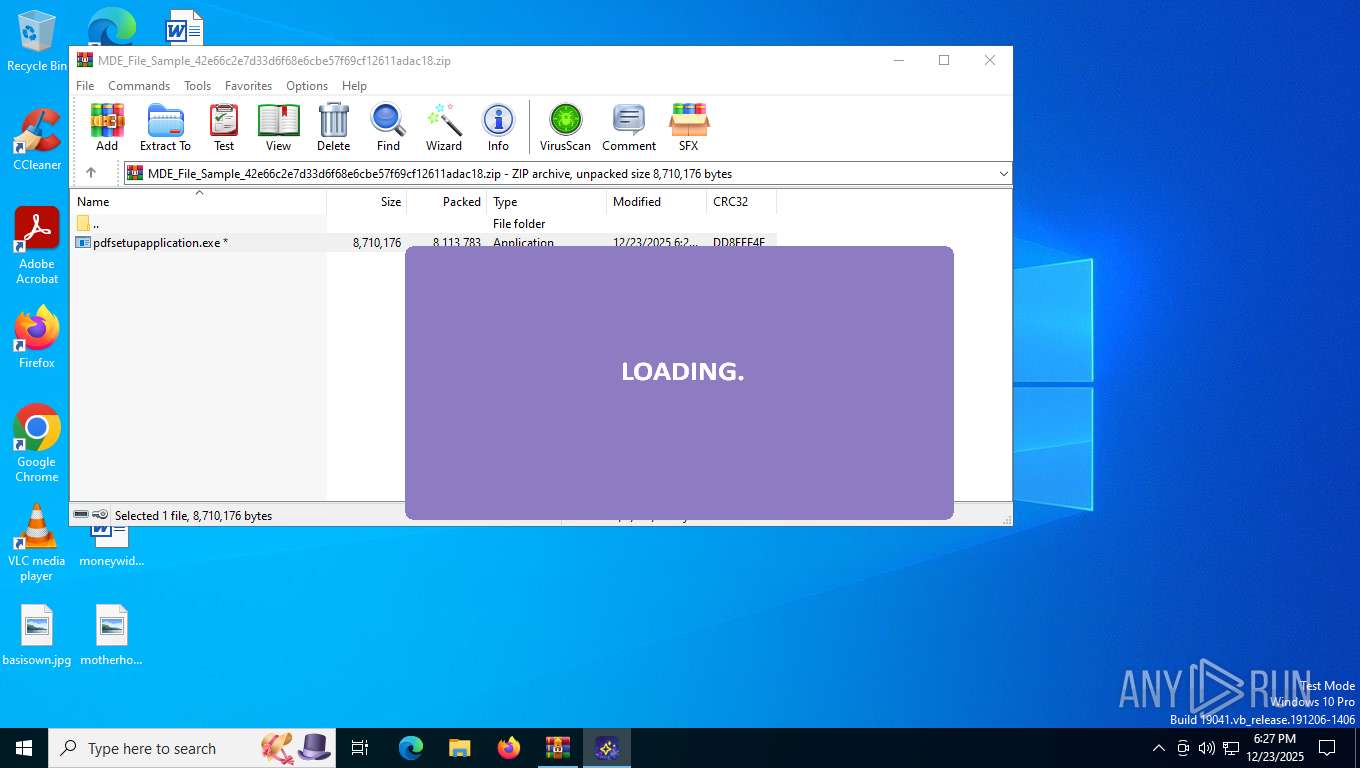Show archive Info icon
This screenshot has width=1360, height=768.
498,127
